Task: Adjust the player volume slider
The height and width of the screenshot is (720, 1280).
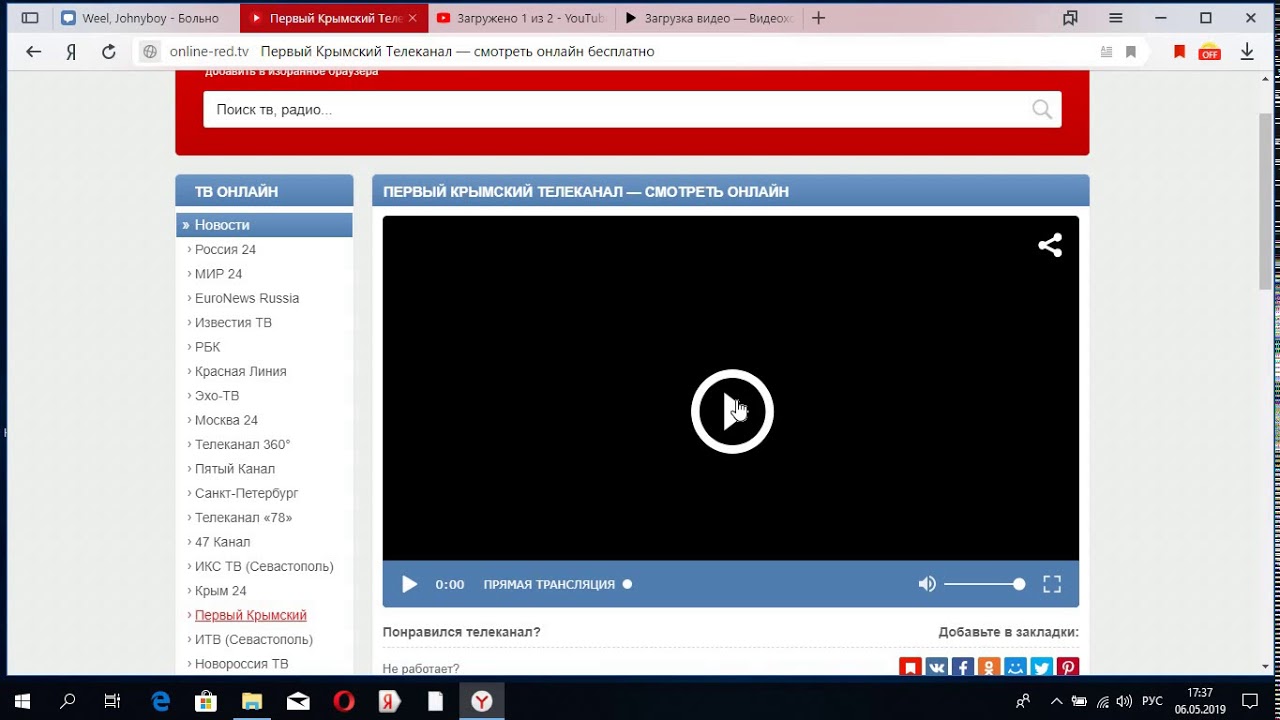Action: click(x=984, y=584)
